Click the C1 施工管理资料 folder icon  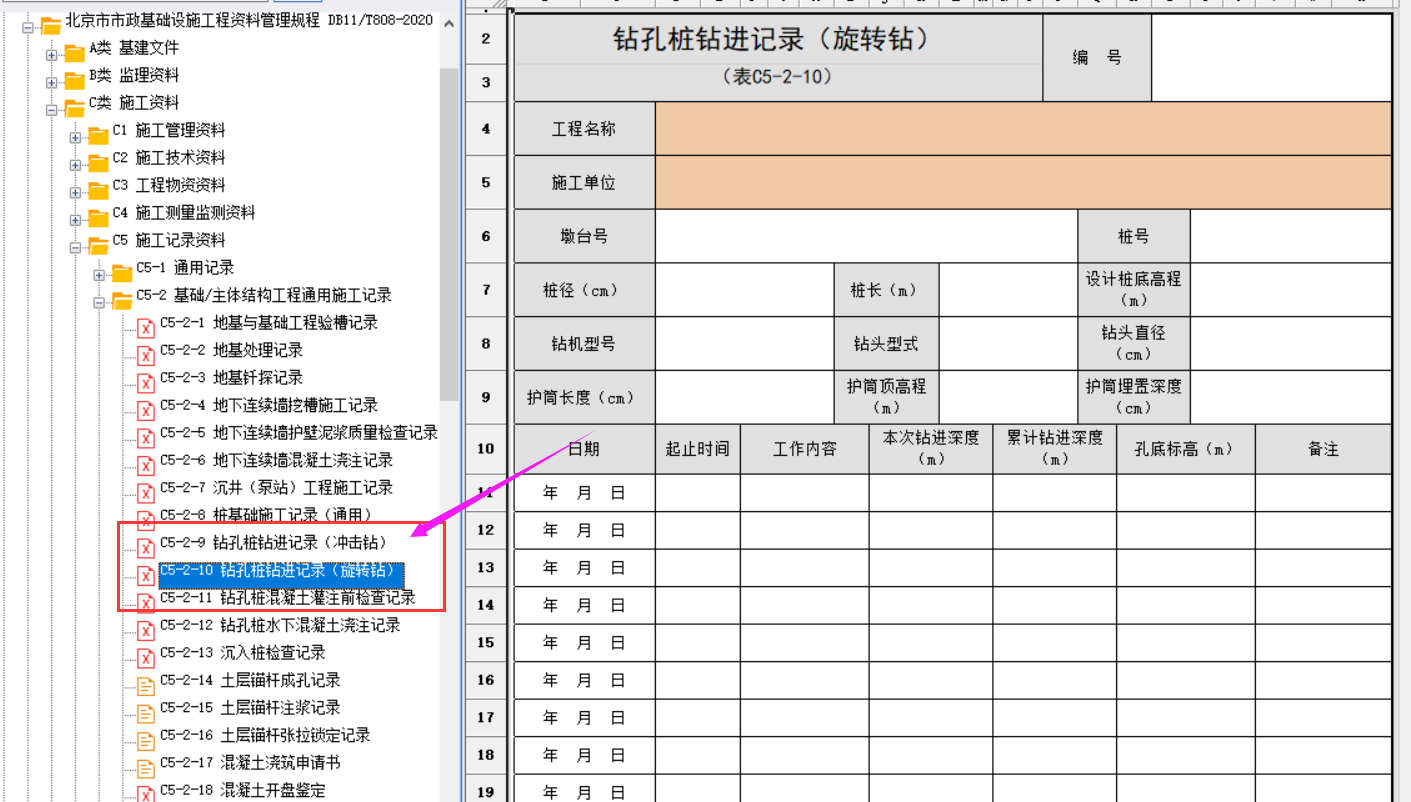(x=97, y=134)
